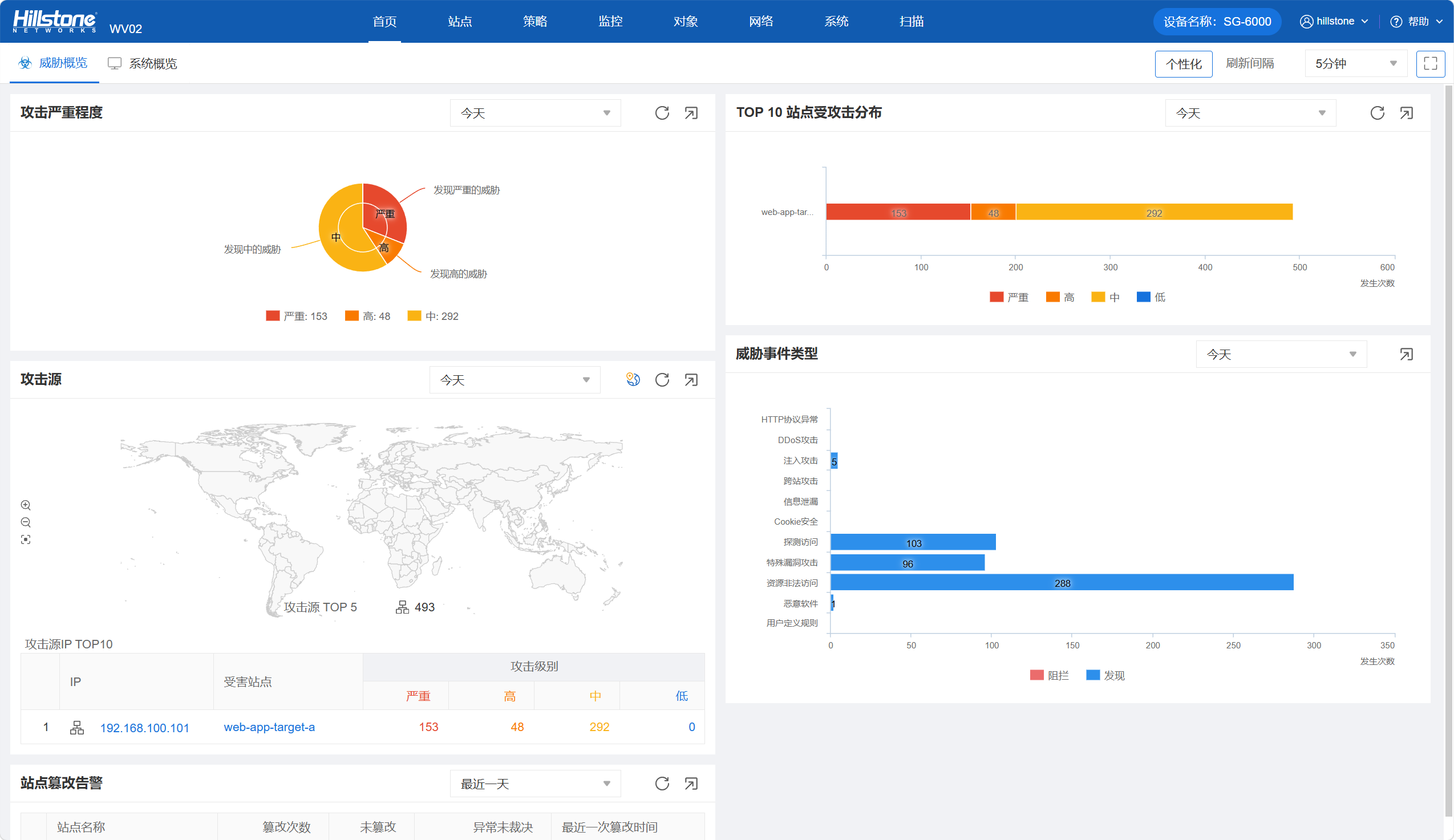Click the blue 资源非法访问 bar with value 288
The width and height of the screenshot is (1454, 840).
click(x=1062, y=583)
